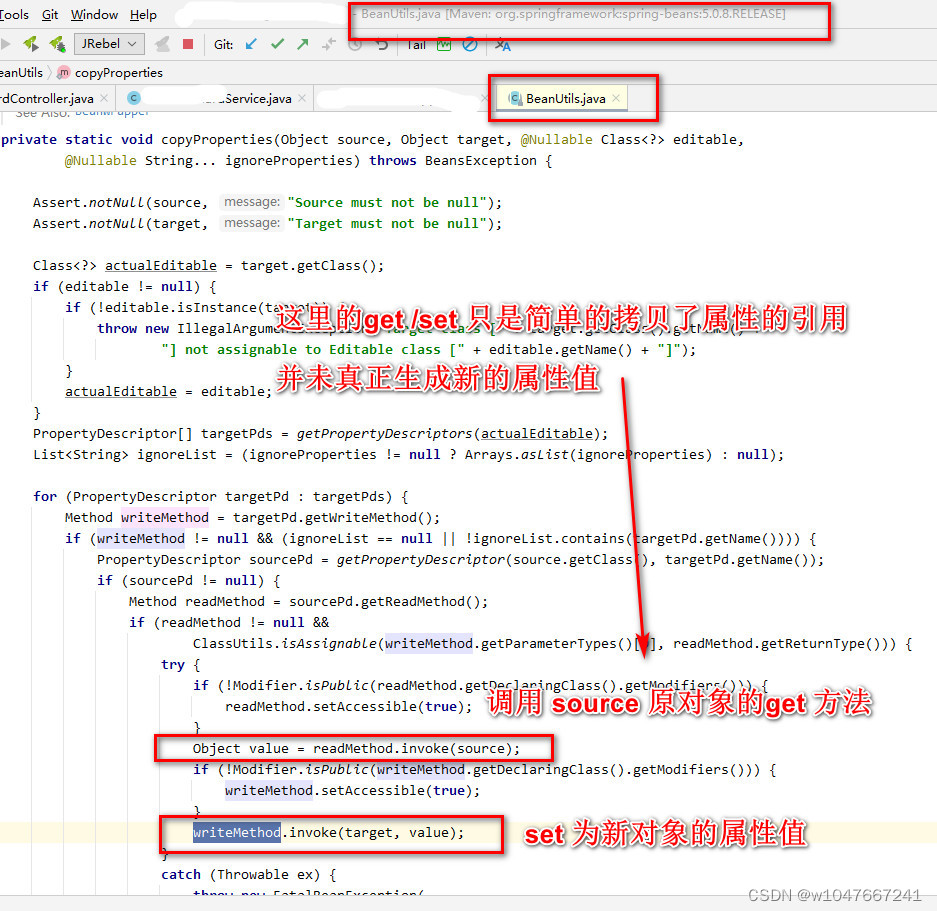Viewport: 937px width, 911px height.
Task: Click the highlighted writeMethod in invoke line
Action: 237,832
